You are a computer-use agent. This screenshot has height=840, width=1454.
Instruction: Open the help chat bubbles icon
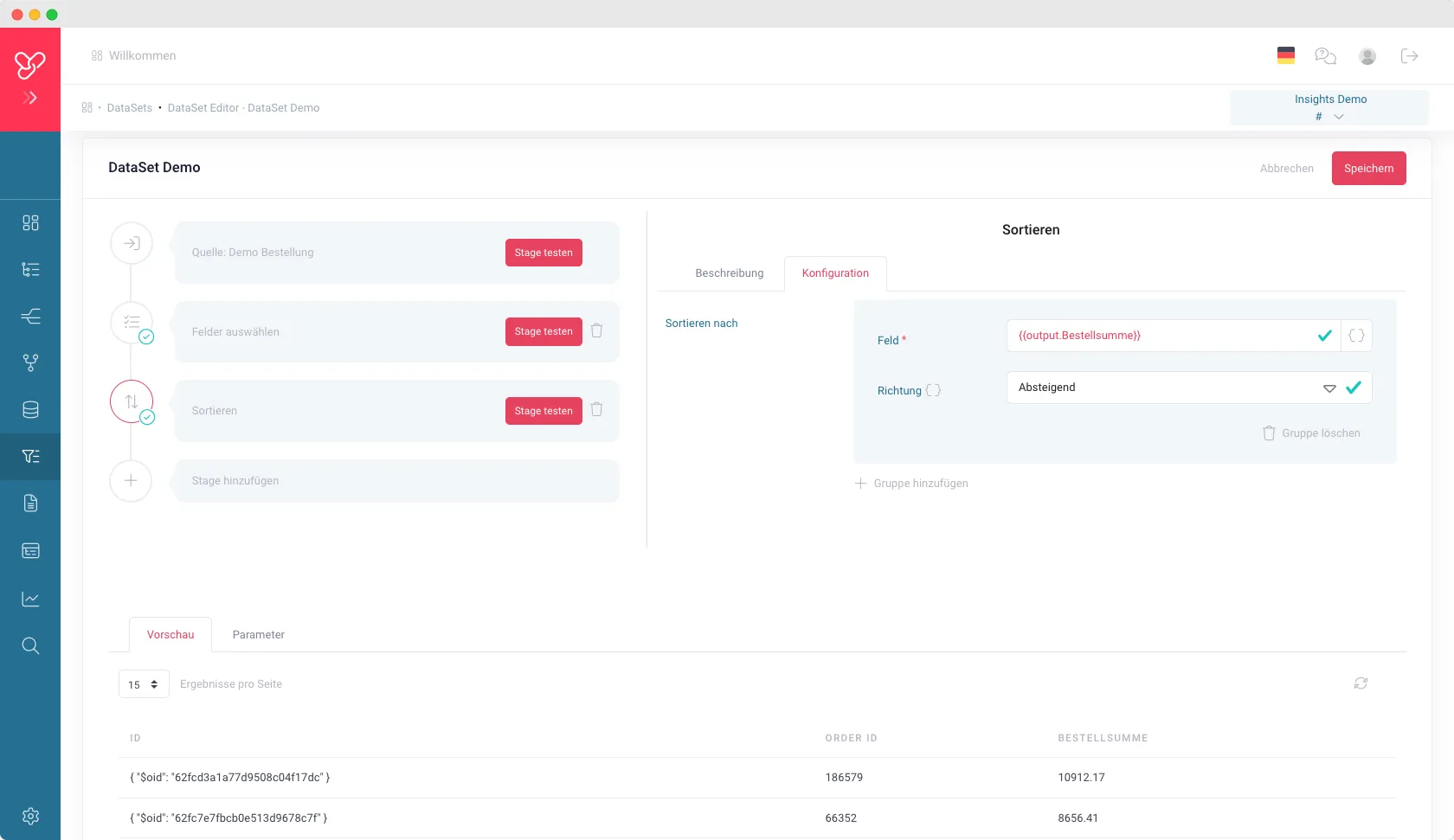click(1325, 56)
